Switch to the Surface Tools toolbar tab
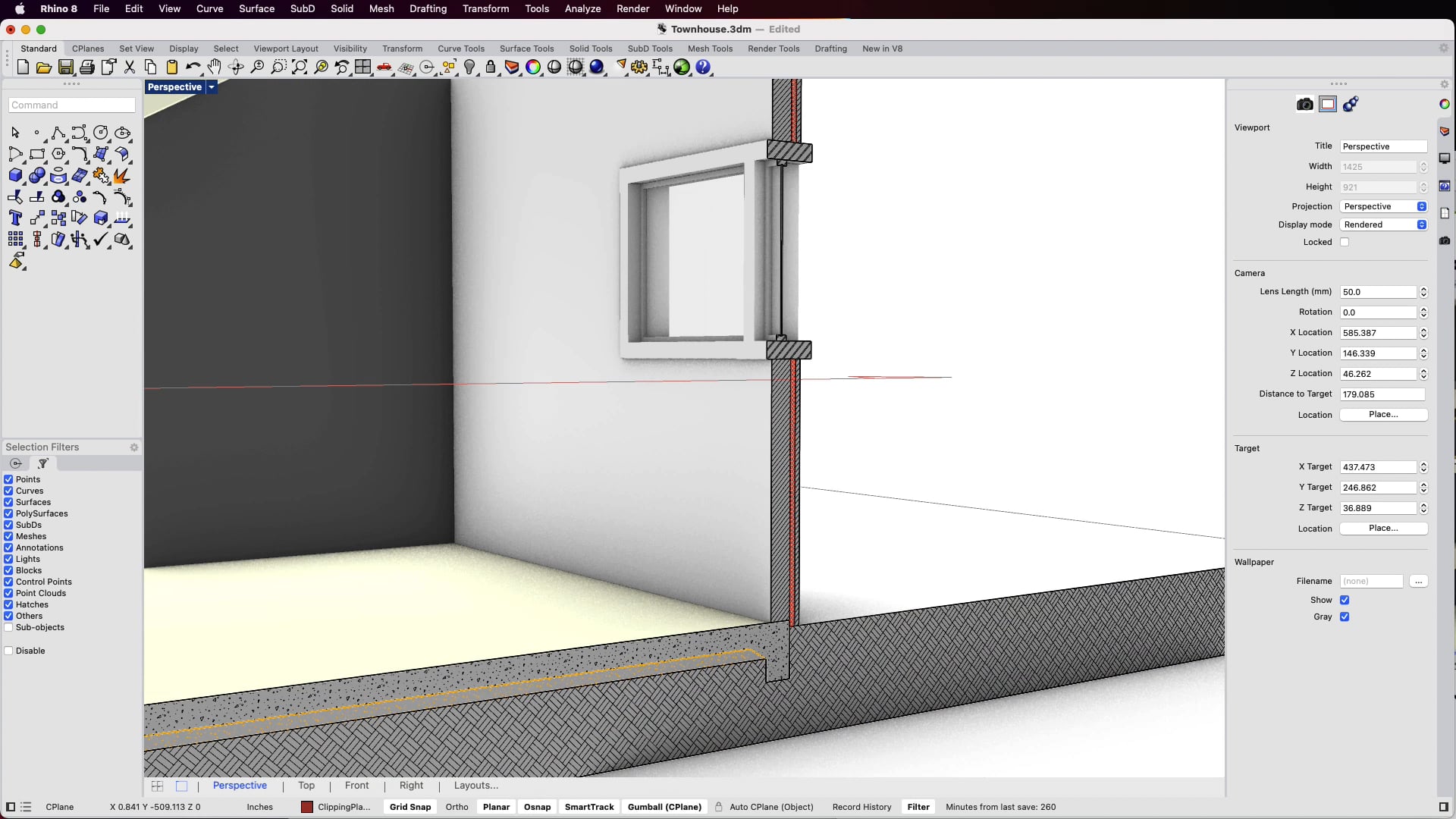The height and width of the screenshot is (819, 1456). pos(526,49)
